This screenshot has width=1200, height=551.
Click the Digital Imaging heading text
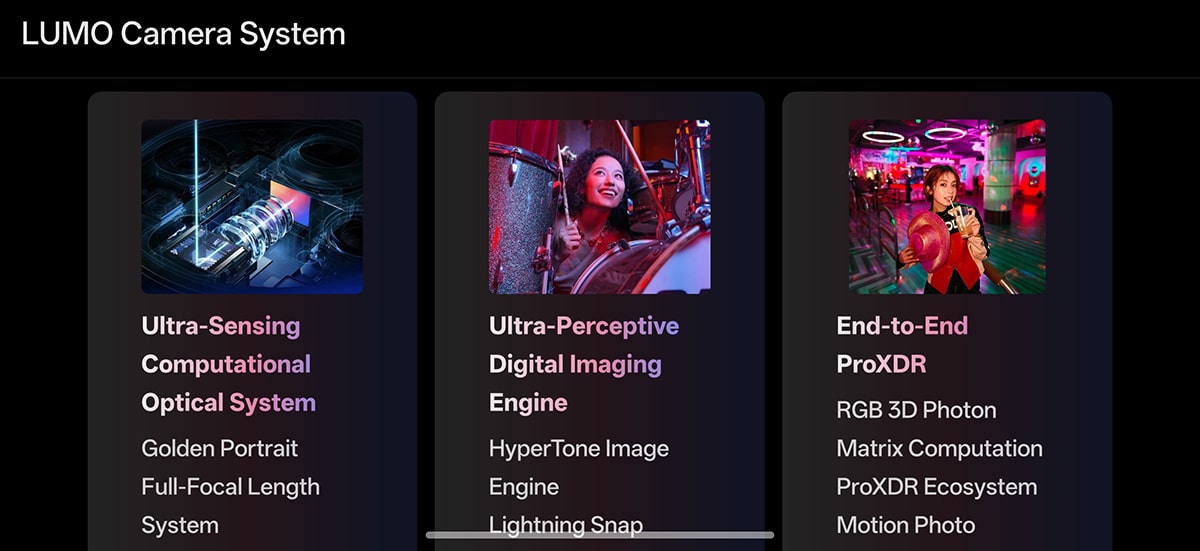click(x=575, y=364)
